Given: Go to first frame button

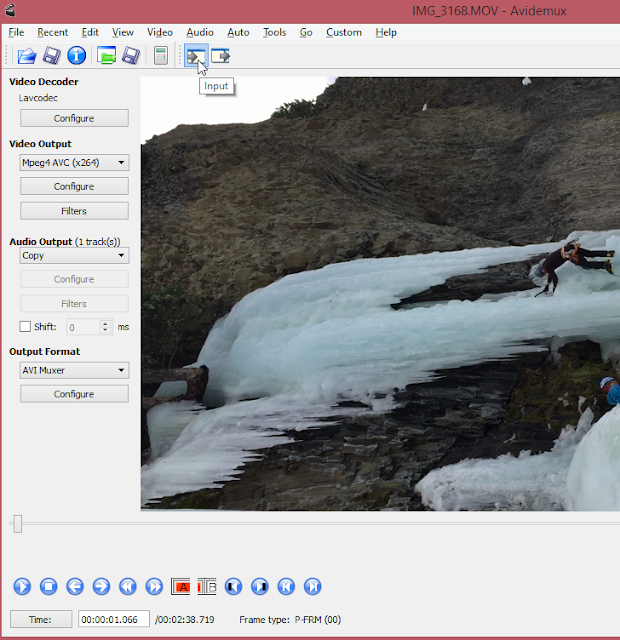Looking at the screenshot, I should click(286, 587).
